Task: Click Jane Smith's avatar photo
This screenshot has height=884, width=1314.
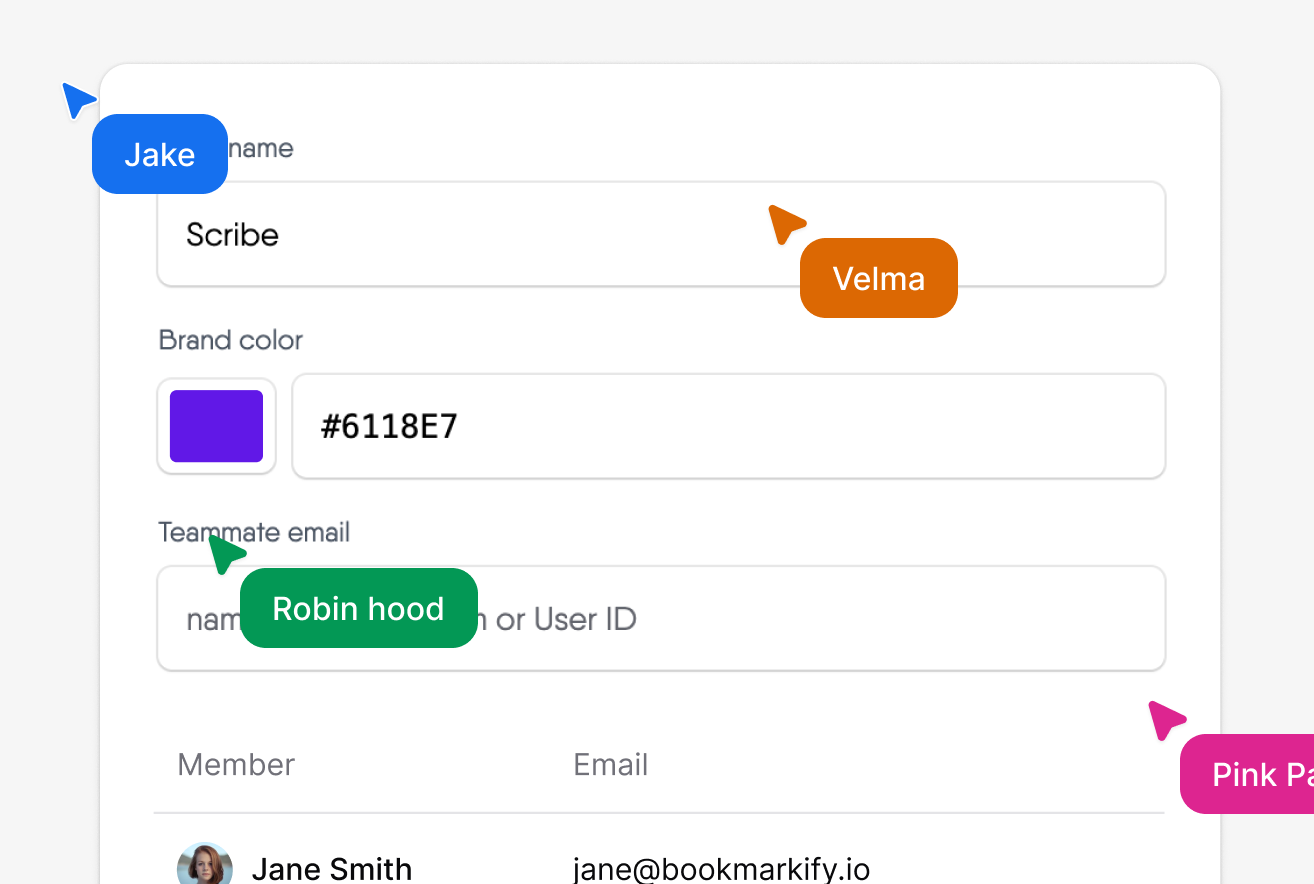Action: 205,866
